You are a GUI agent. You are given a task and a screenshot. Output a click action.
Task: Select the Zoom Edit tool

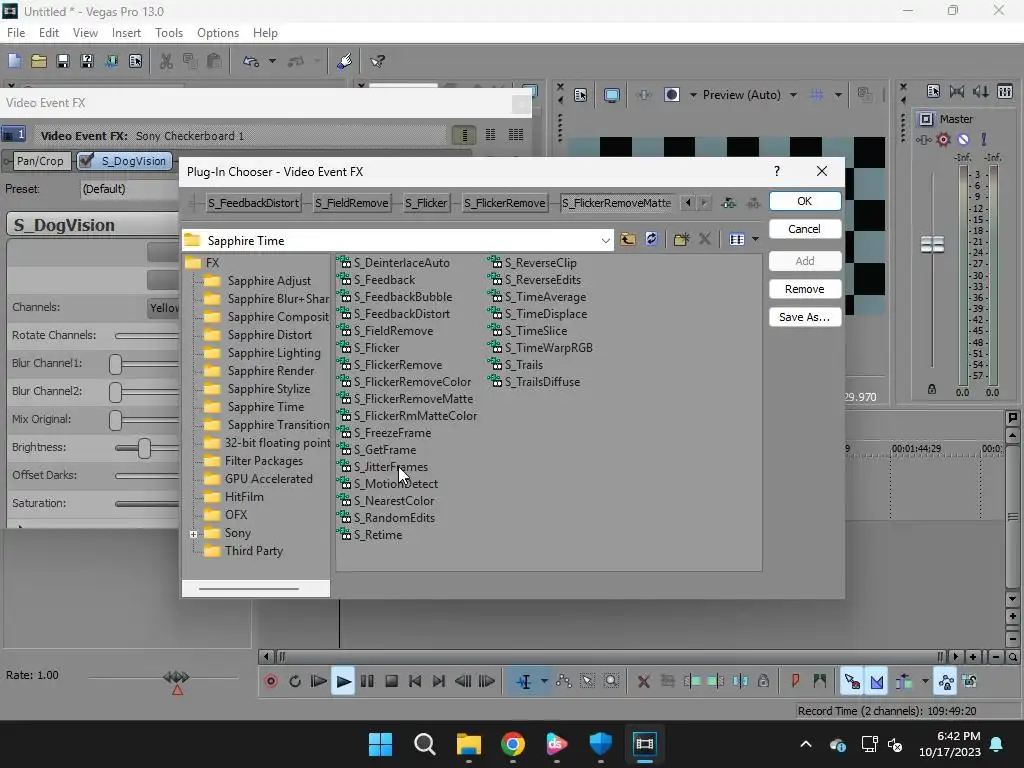tap(611, 681)
